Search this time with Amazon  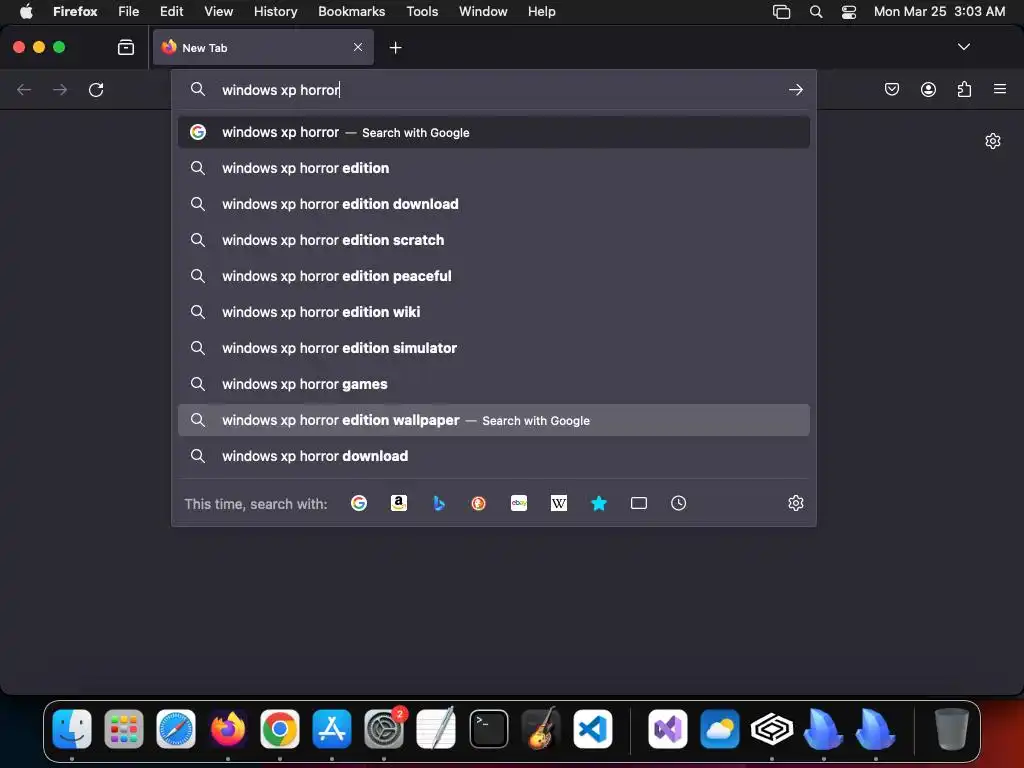click(398, 503)
